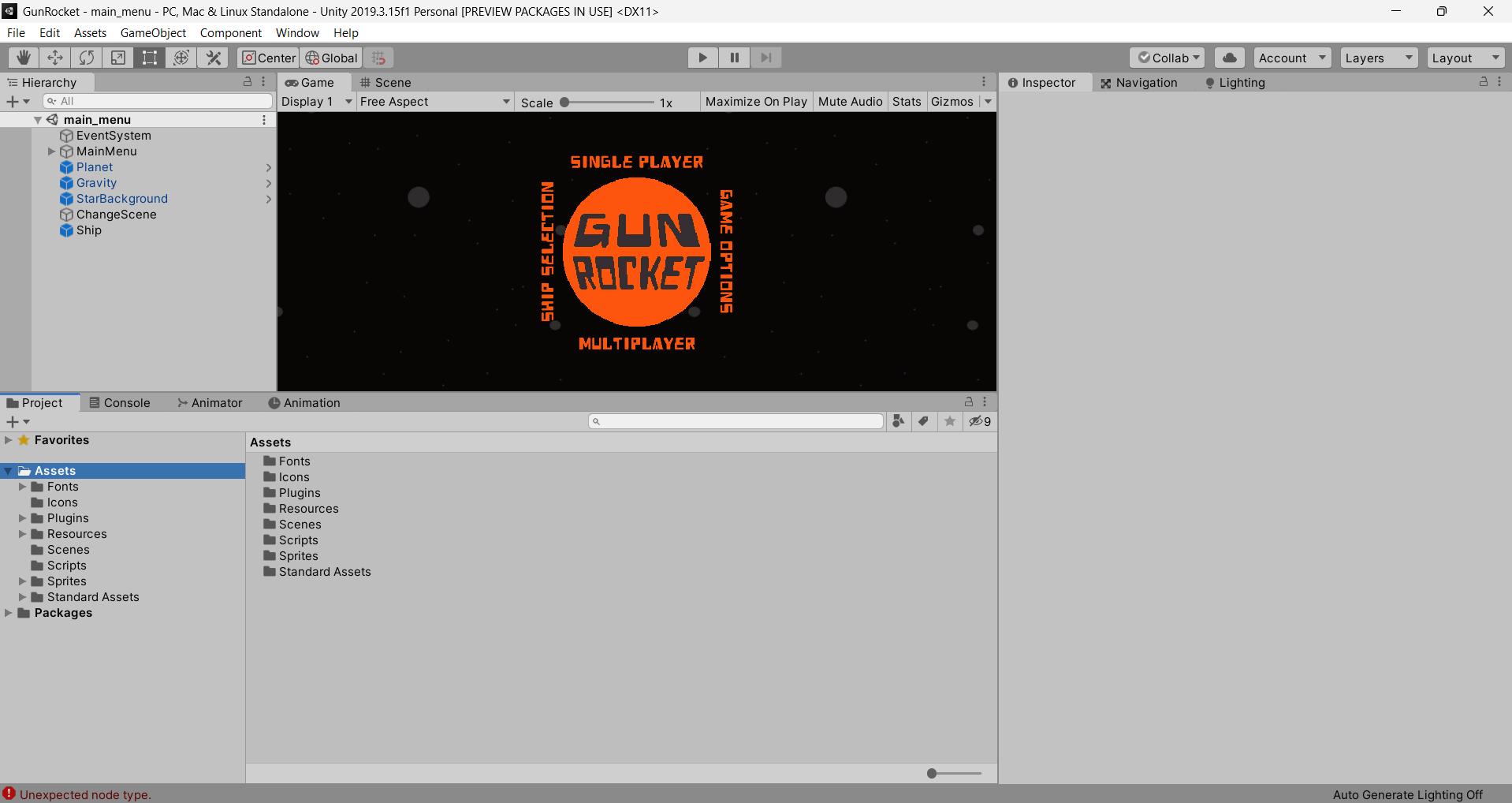Image resolution: width=1512 pixels, height=803 pixels.
Task: Expand MainMenu object in Hierarchy
Action: click(x=52, y=151)
